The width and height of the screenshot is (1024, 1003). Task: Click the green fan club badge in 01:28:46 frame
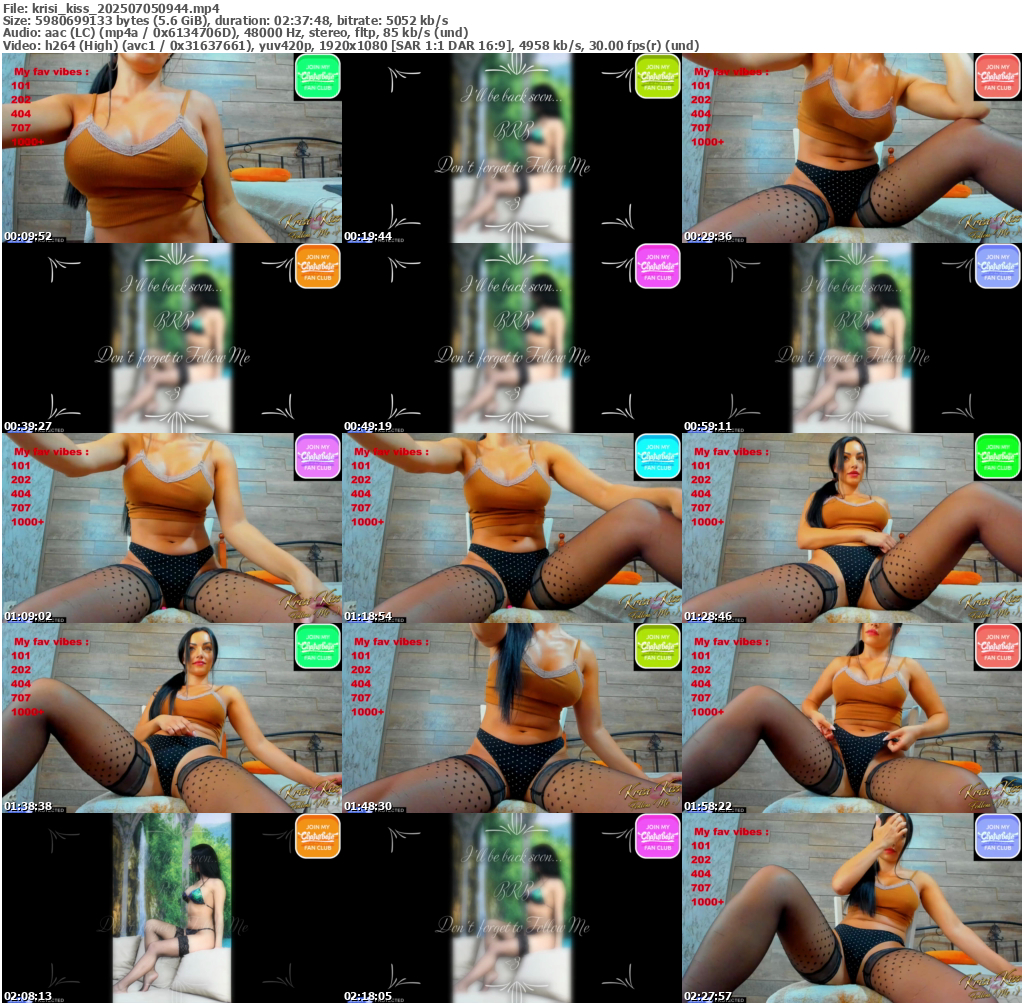998,457
